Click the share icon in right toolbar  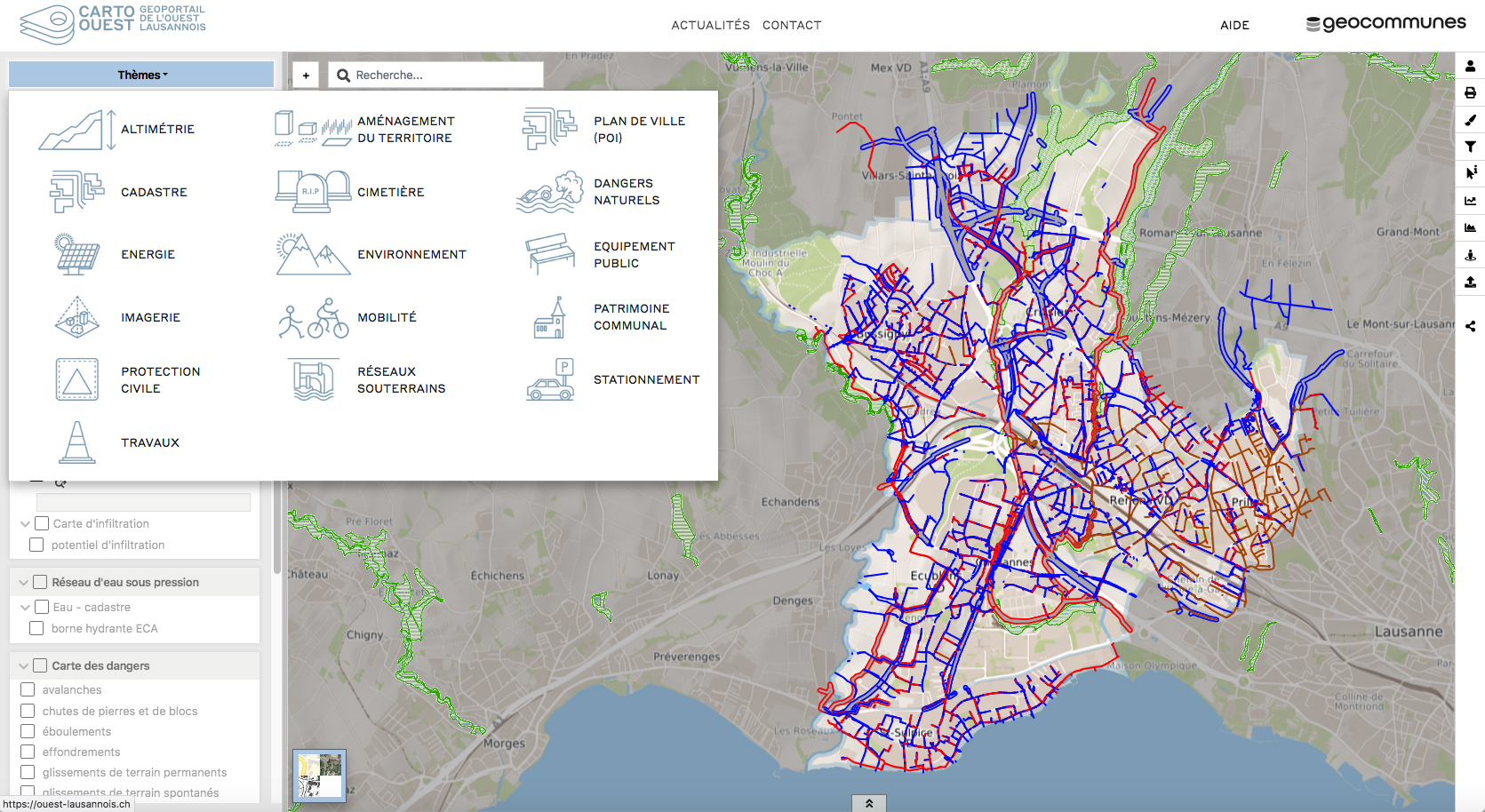pyautogui.click(x=1470, y=326)
